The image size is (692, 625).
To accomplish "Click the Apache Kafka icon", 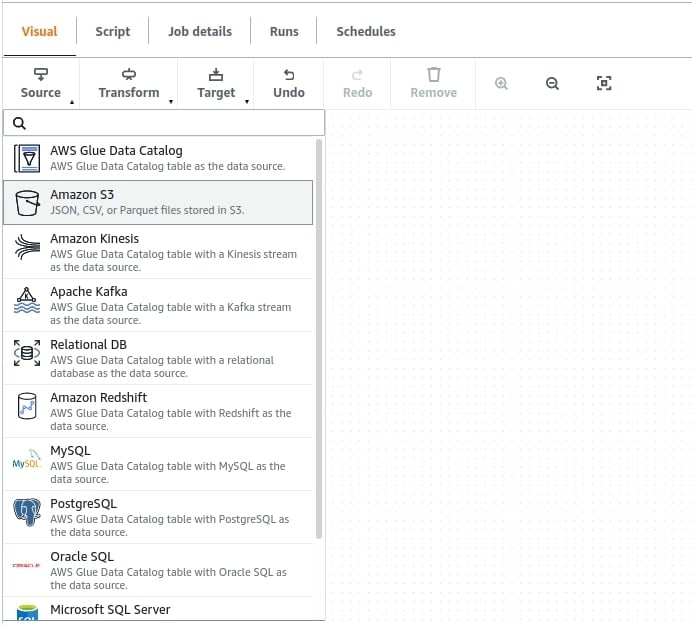I will click(x=27, y=300).
